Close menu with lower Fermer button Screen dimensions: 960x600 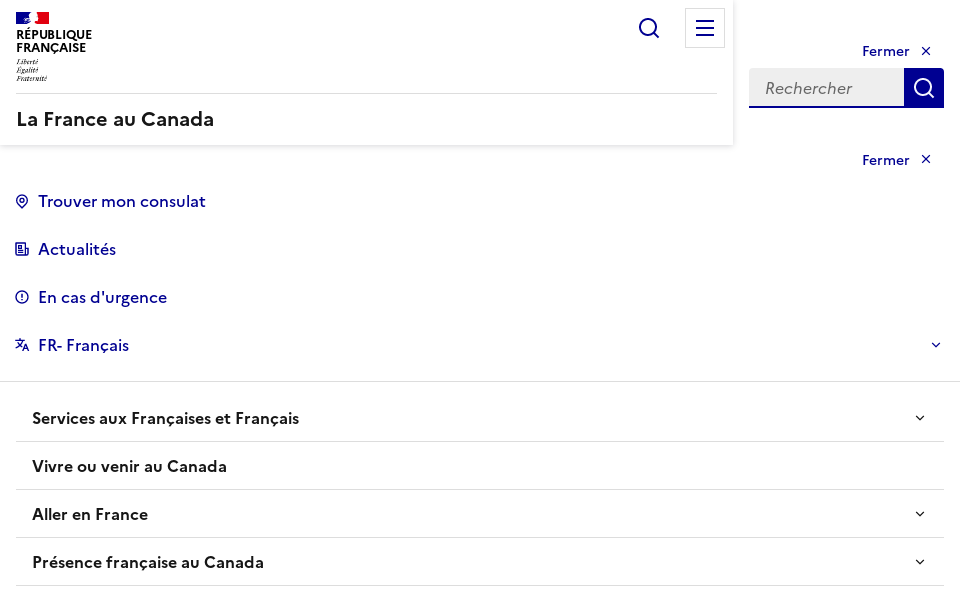(x=896, y=160)
